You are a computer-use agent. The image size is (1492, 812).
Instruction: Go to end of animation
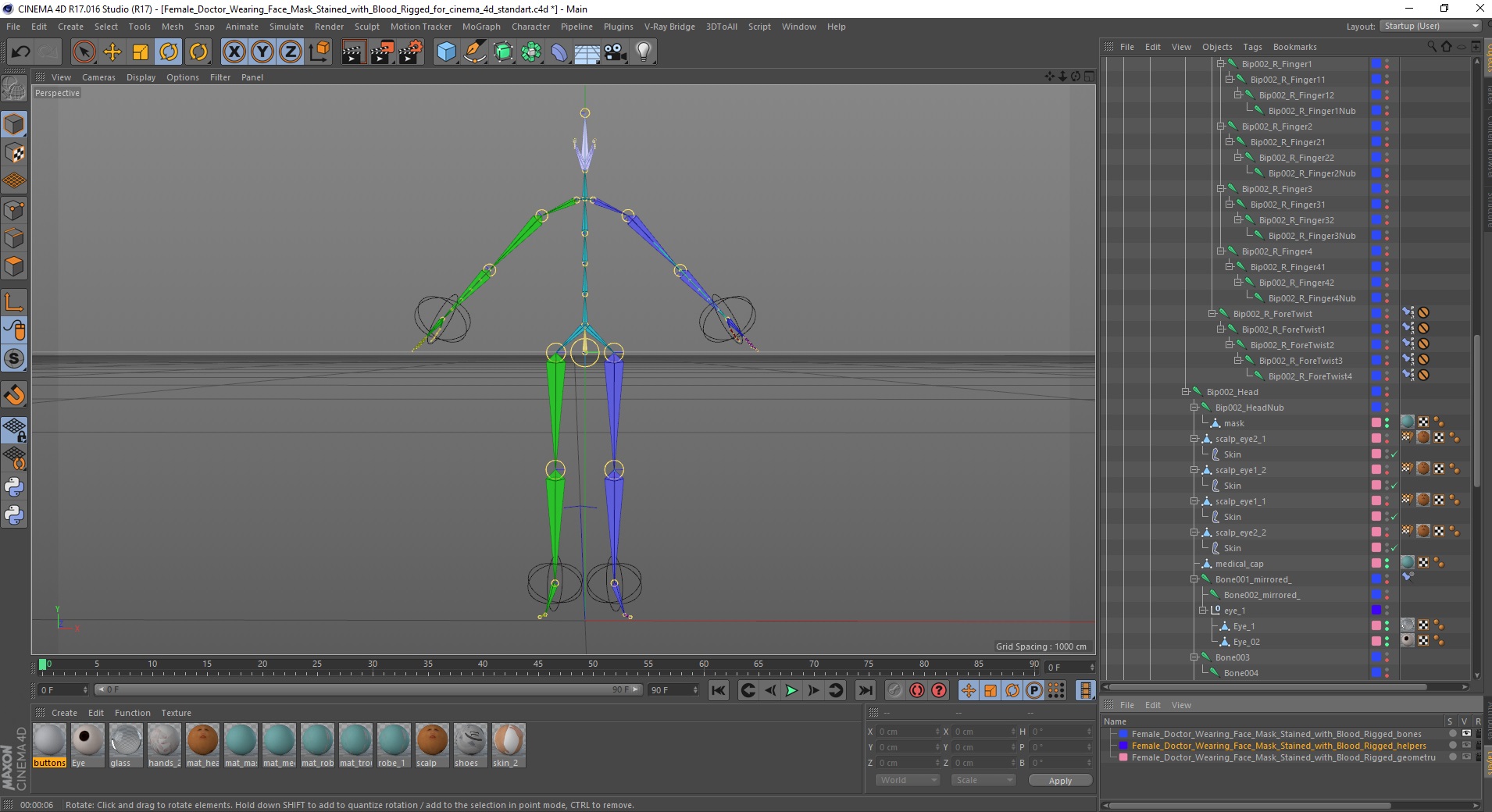tap(865, 690)
